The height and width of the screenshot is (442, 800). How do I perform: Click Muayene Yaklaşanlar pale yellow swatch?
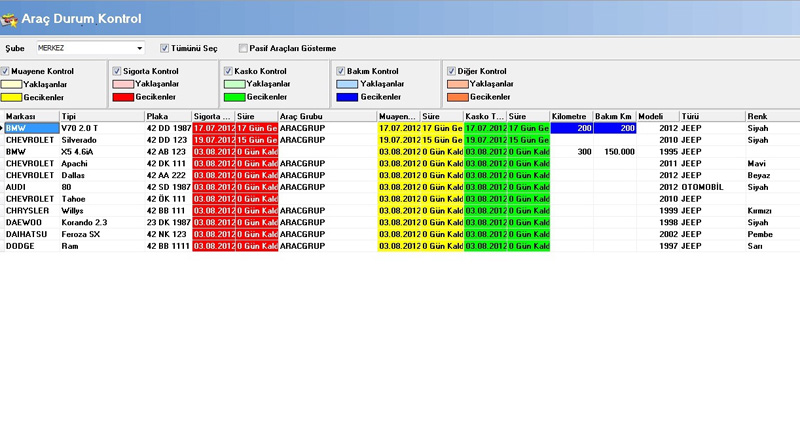tap(11, 84)
